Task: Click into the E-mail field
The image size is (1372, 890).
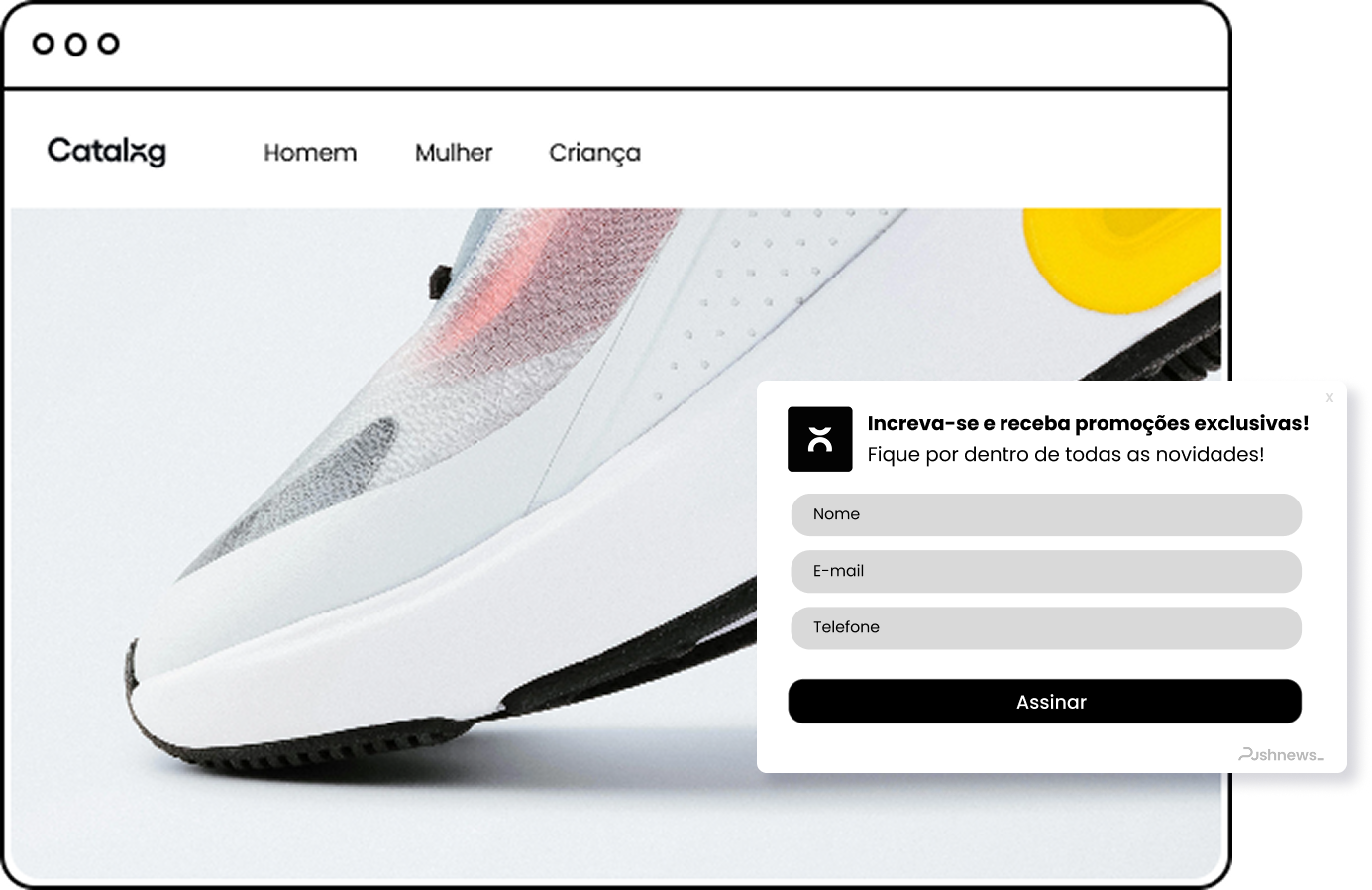Action: (x=1046, y=571)
